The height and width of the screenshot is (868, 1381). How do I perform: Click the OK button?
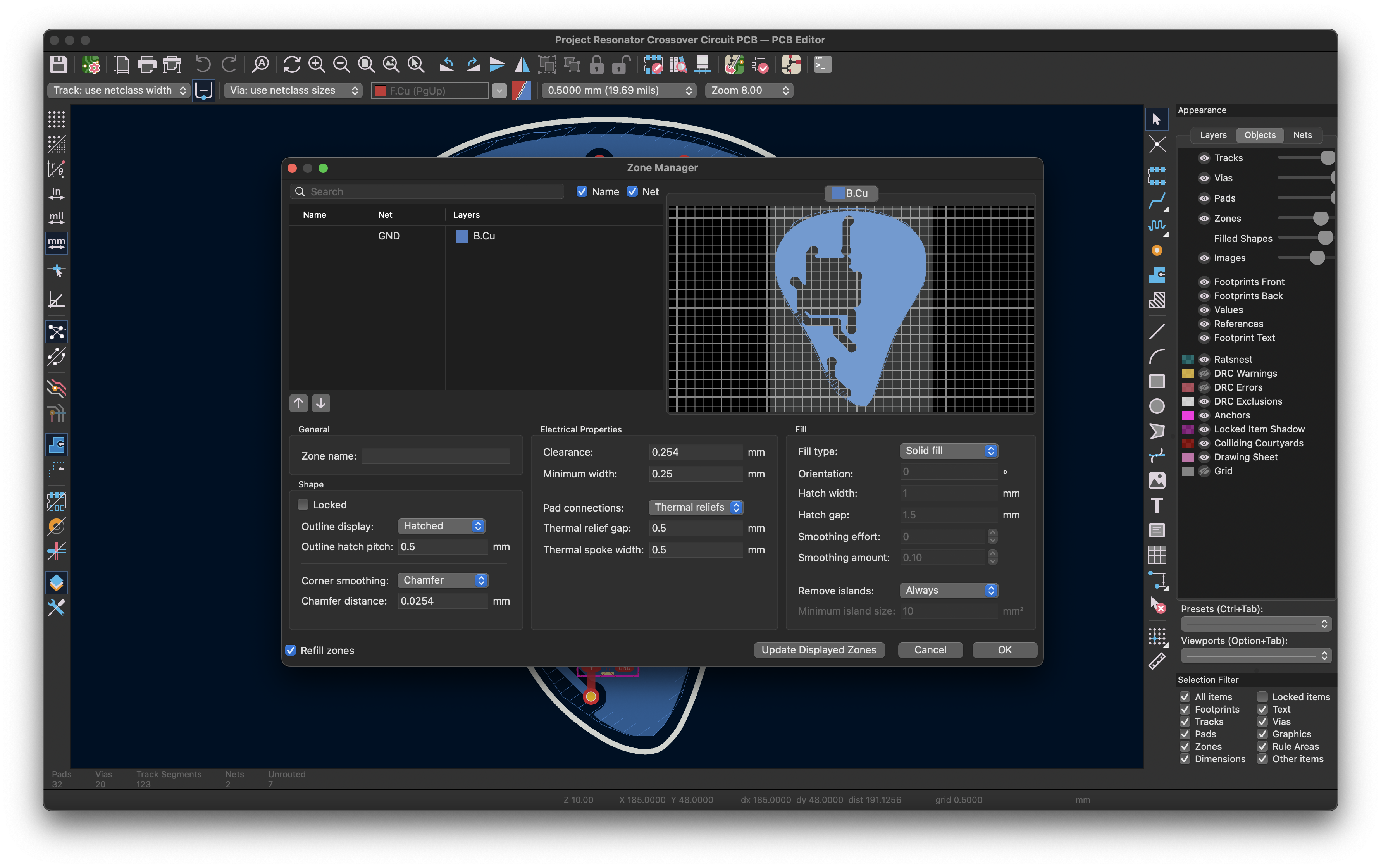coord(1004,650)
